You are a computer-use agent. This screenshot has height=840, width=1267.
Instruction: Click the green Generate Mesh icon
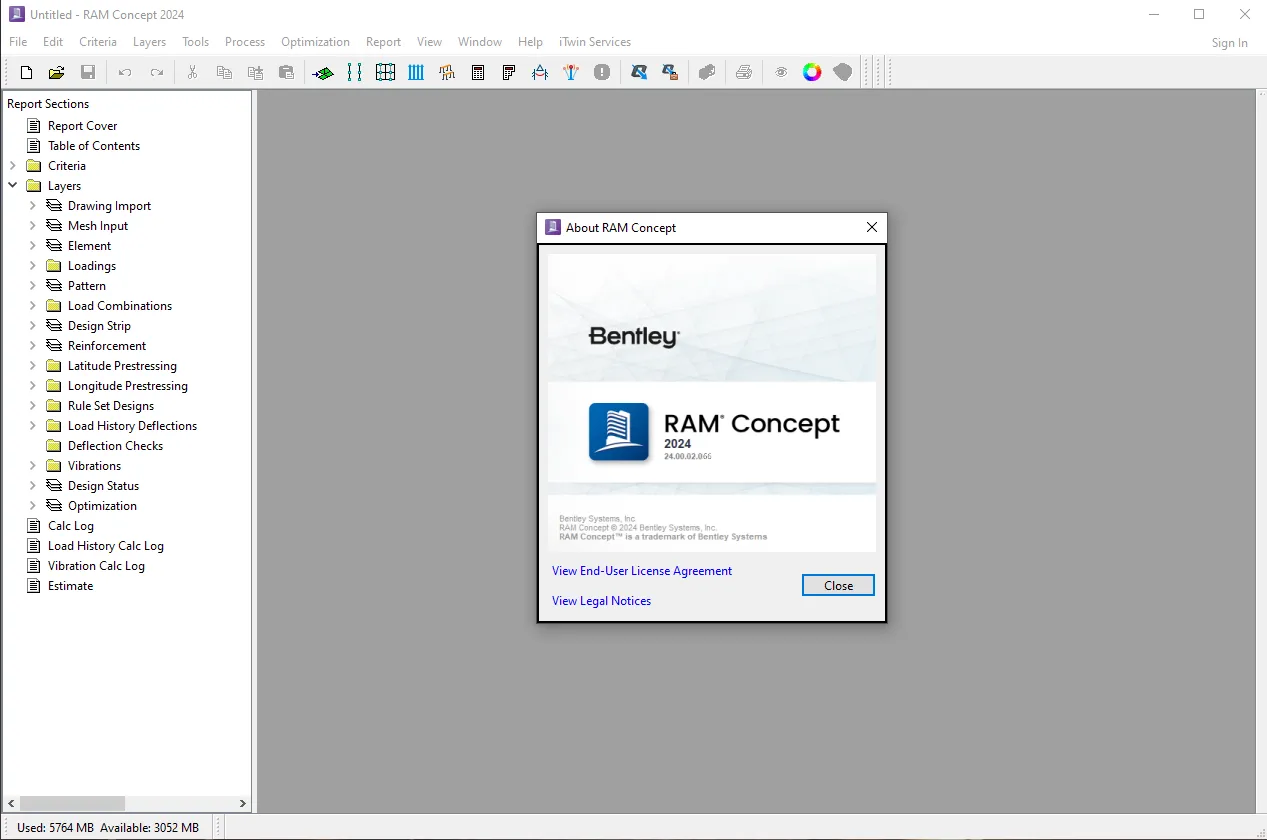click(323, 72)
